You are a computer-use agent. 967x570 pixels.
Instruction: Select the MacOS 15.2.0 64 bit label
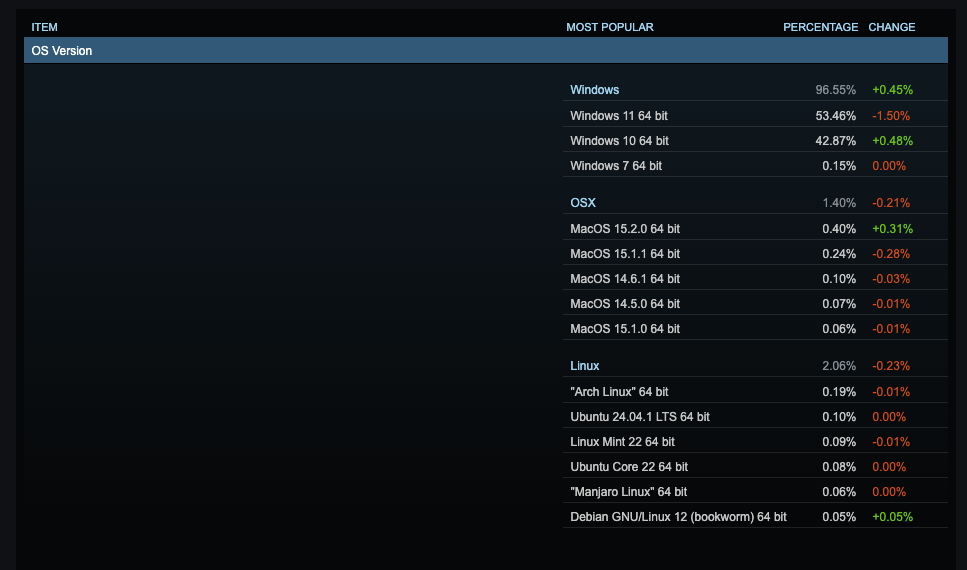pyautogui.click(x=625, y=229)
